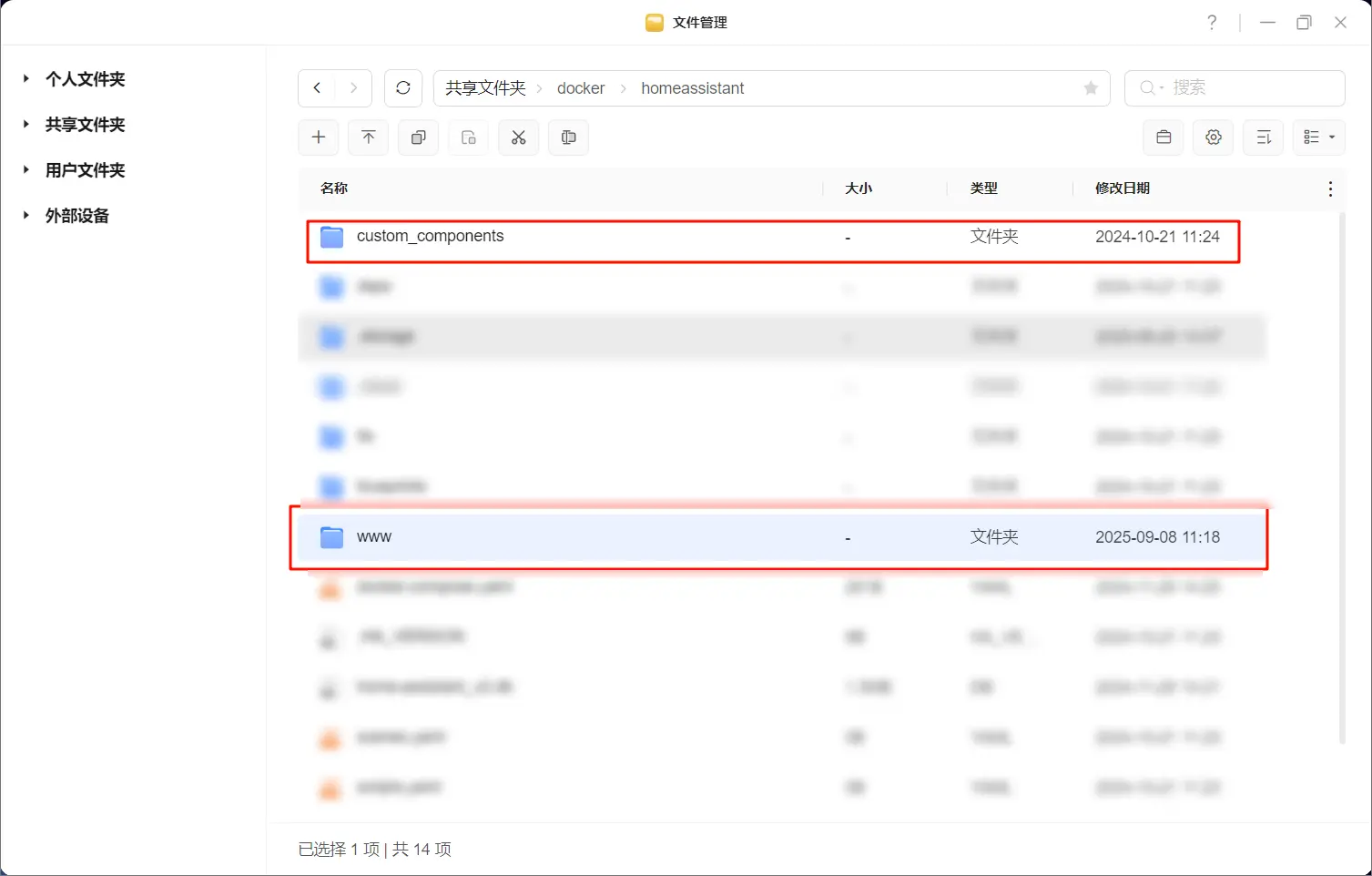Cut the selected item with the scissors icon
This screenshot has height=876, width=1372.
(519, 138)
